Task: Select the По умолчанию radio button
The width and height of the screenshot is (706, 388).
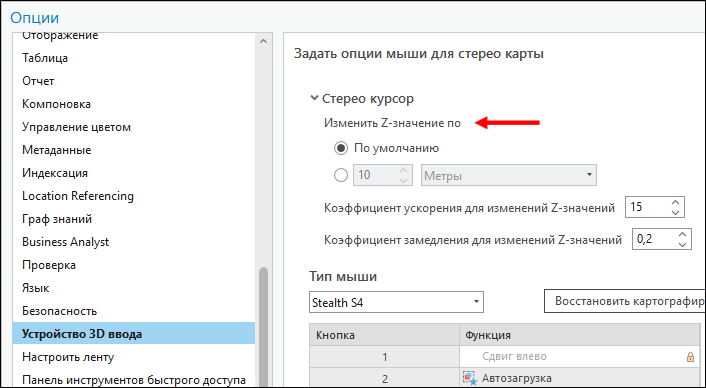Action: (341, 148)
